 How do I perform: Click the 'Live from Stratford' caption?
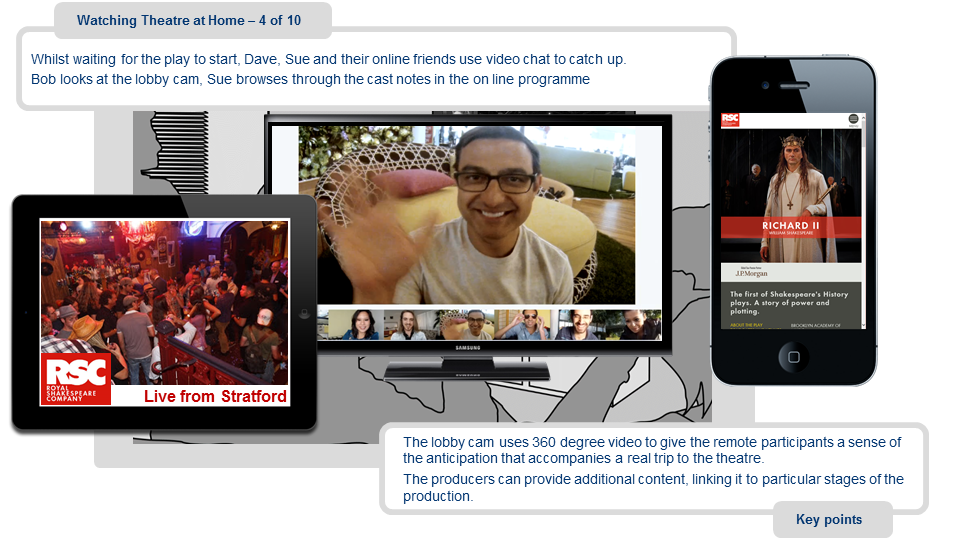215,396
